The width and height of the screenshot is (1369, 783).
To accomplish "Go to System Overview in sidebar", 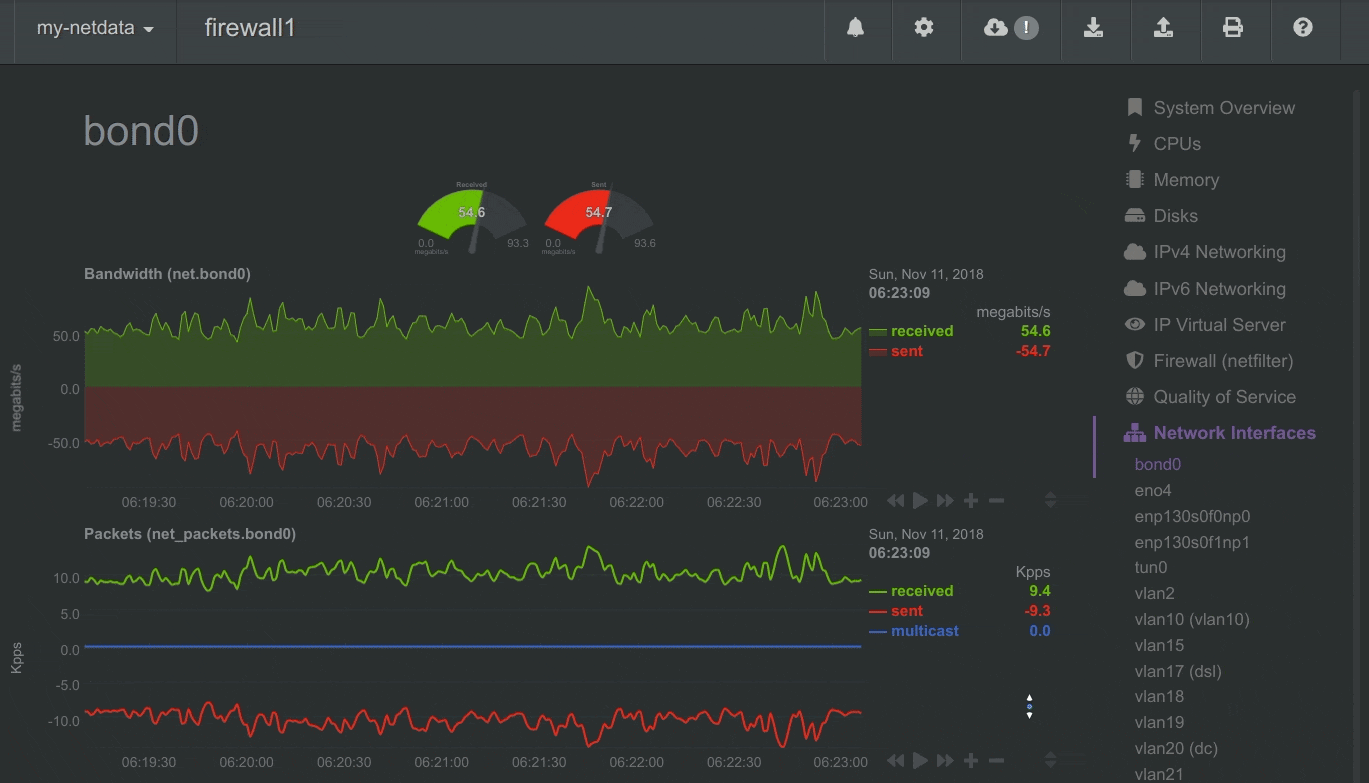I will pos(1223,108).
